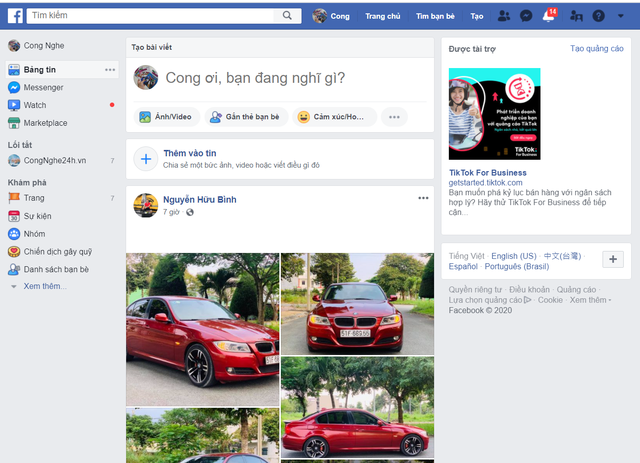Click the 'Tạo quảng cáo' link
Viewport: 640px width, 463px height.
[x=597, y=48]
